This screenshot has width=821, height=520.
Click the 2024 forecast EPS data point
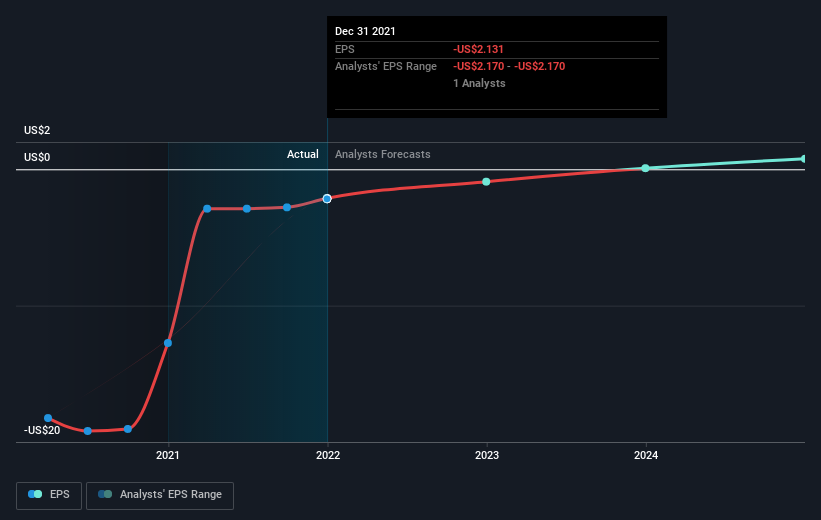click(x=646, y=168)
